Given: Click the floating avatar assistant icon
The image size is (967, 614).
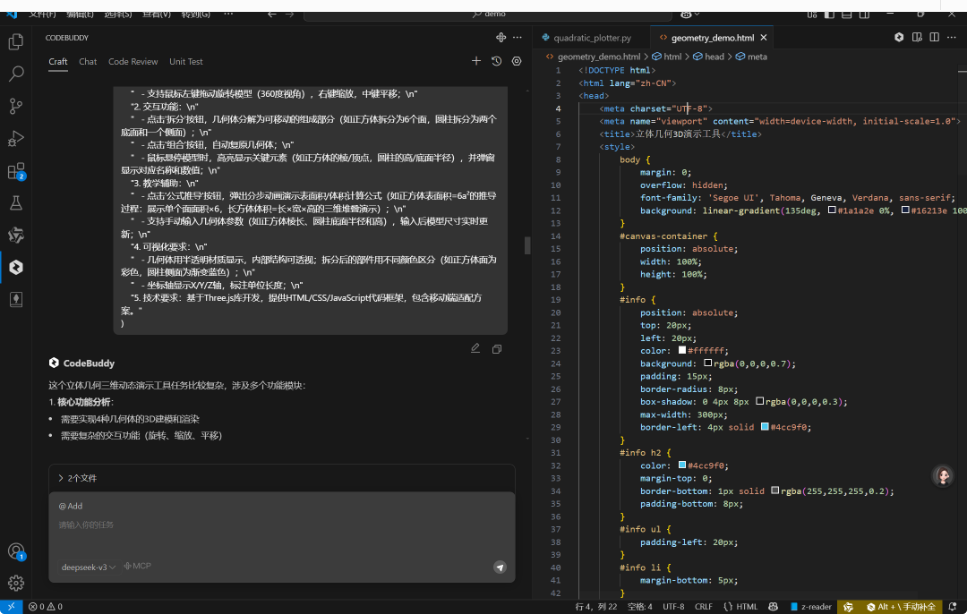Looking at the screenshot, I should tap(943, 476).
